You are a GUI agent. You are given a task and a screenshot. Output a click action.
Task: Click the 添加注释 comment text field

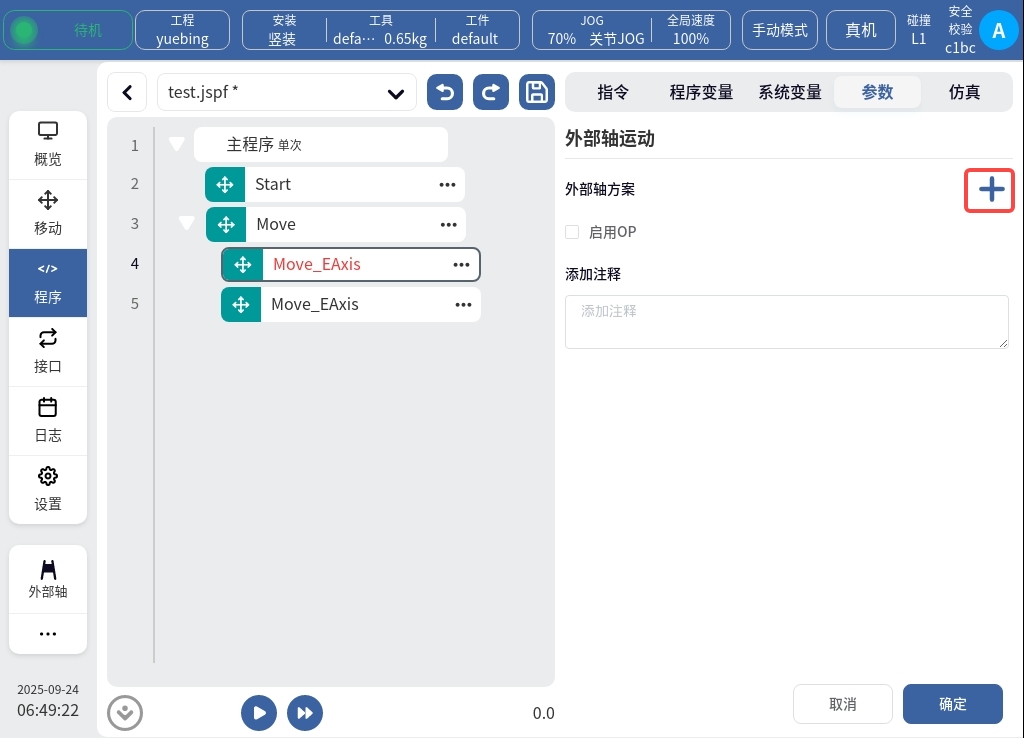pos(786,322)
